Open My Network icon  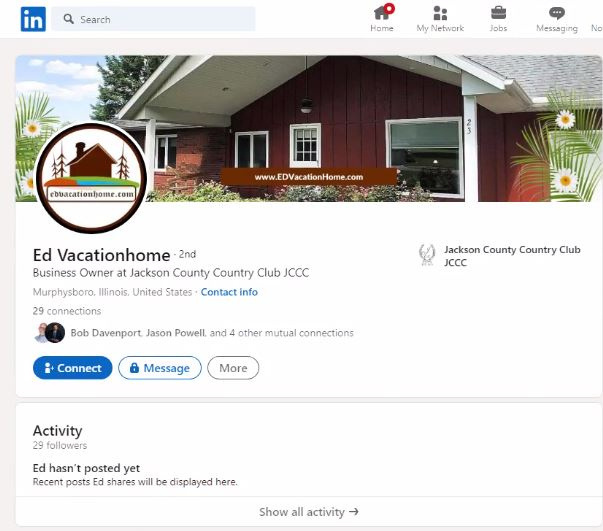(x=440, y=13)
